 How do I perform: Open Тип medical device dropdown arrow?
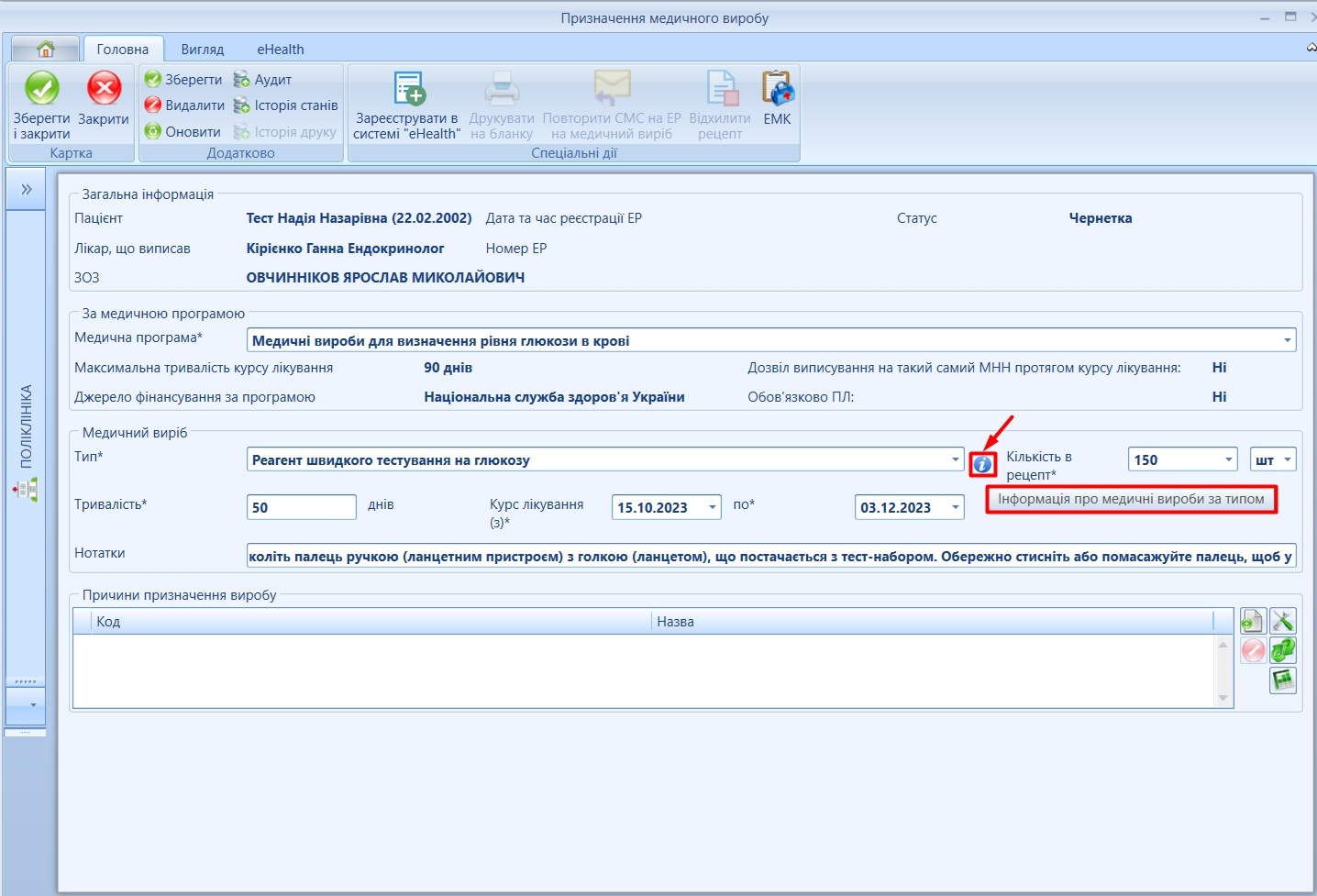(x=955, y=459)
